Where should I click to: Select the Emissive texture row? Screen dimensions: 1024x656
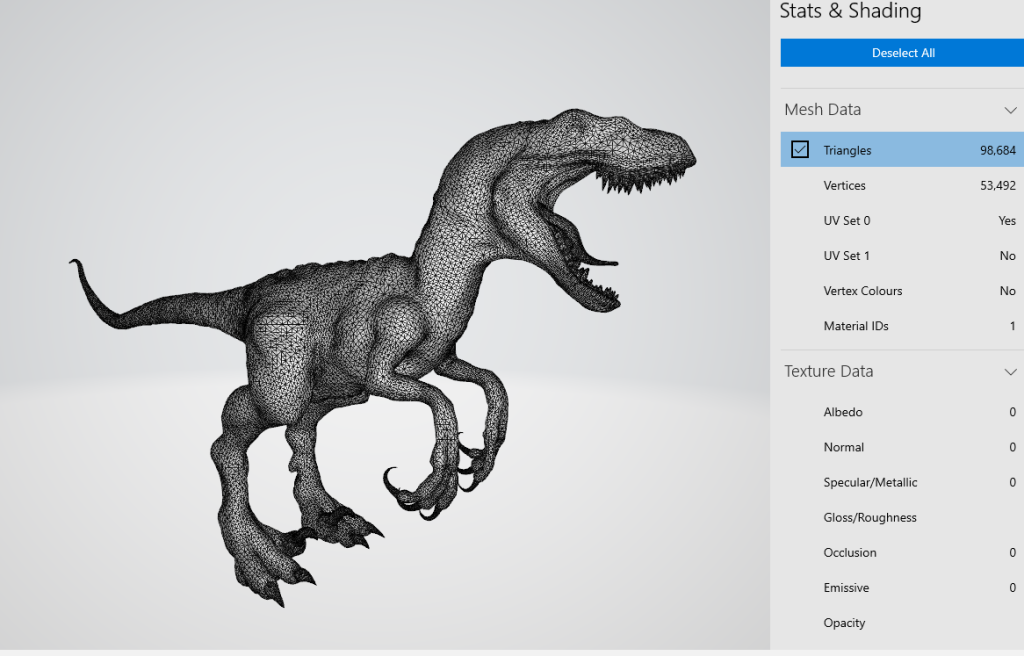pos(903,588)
